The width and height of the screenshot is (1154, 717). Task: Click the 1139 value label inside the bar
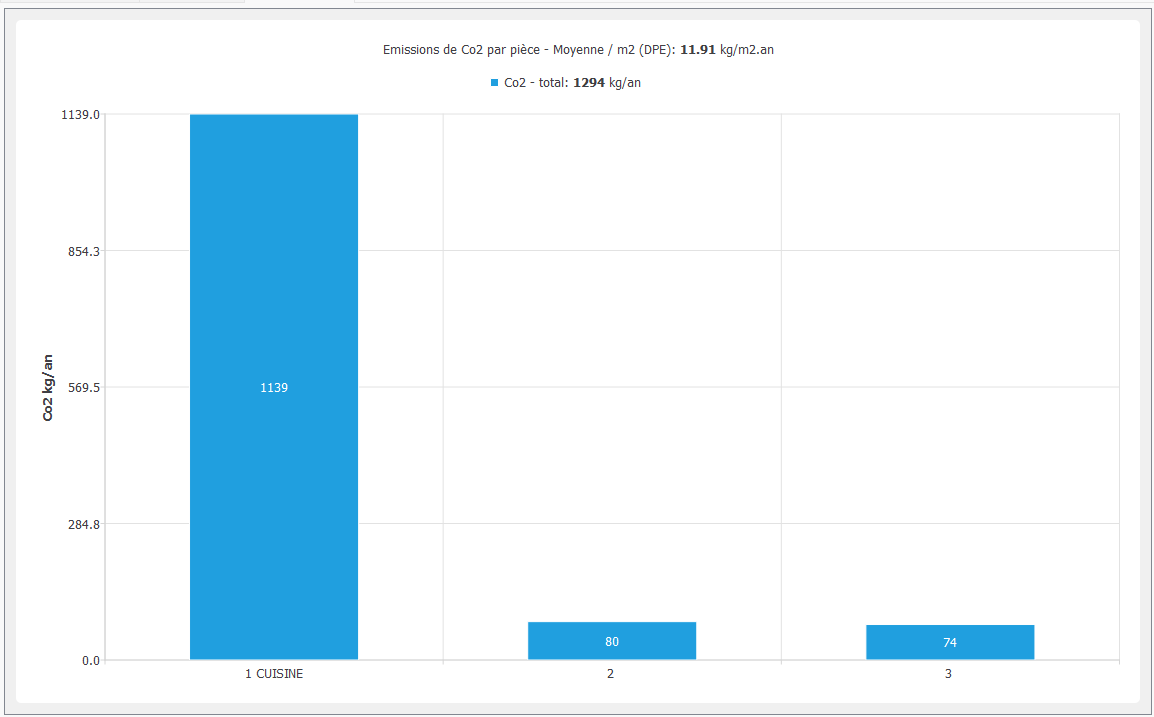click(x=273, y=387)
